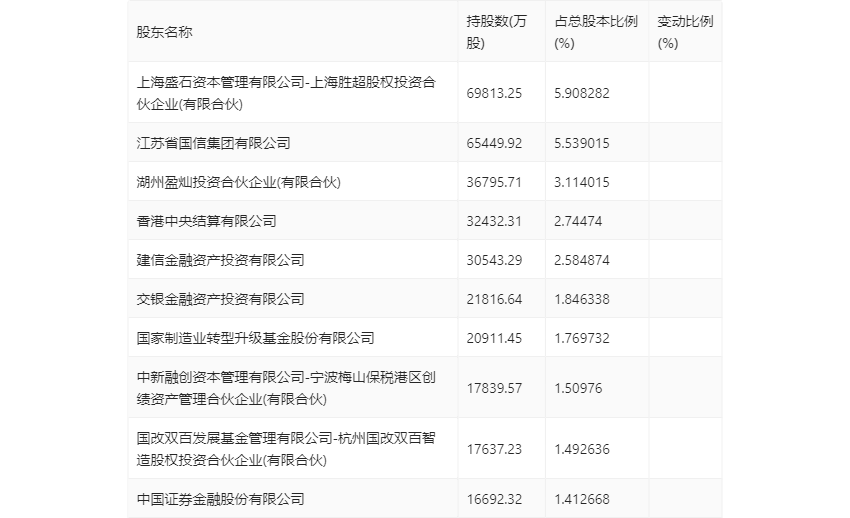The width and height of the screenshot is (850, 518).
Task: Select shareholder 上海盛石资本管理有限公司 row name
Action: [x=286, y=93]
